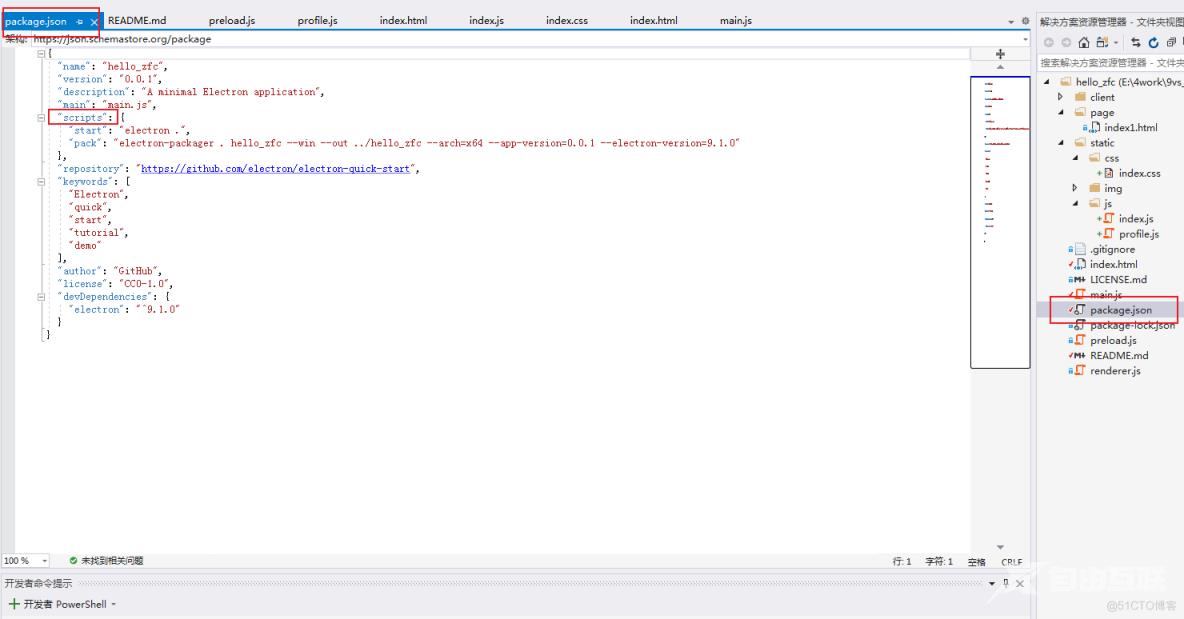This screenshot has height=619, width=1184.
Task: Click the Refresh icon in Solution Explorer toolbar
Action: [1153, 42]
